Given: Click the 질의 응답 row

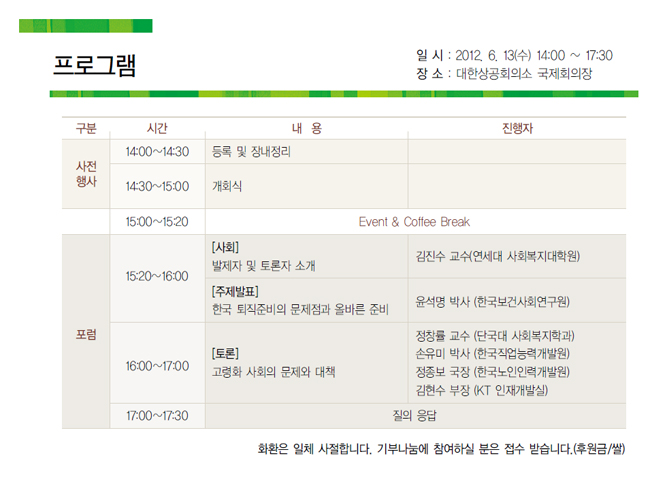Looking at the screenshot, I should [x=414, y=414].
